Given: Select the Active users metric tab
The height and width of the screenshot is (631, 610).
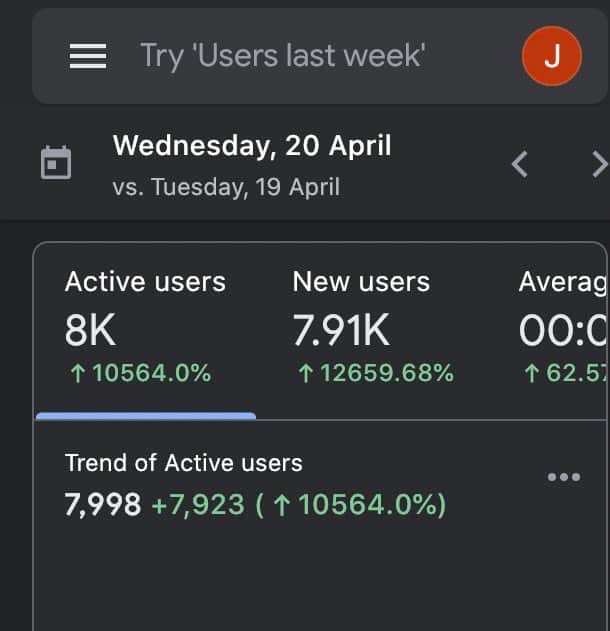Looking at the screenshot, I should (x=146, y=328).
